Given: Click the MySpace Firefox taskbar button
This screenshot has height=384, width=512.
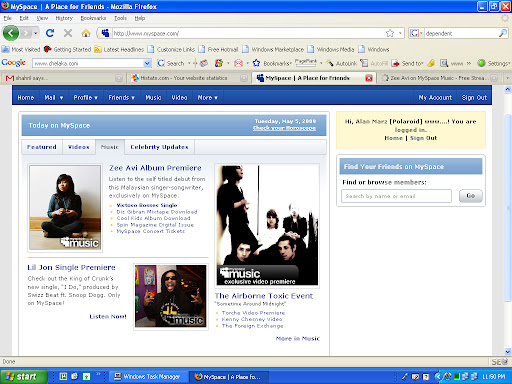Looking at the screenshot, I should pos(228,377).
